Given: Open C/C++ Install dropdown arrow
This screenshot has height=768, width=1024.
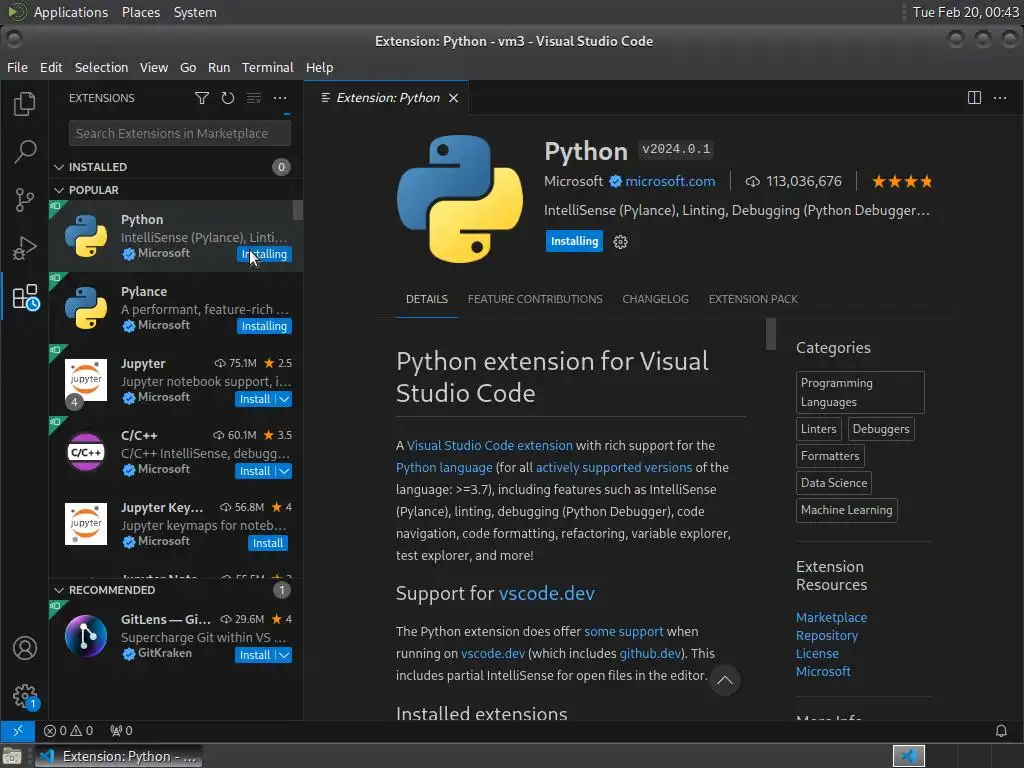Looking at the screenshot, I should 284,471.
